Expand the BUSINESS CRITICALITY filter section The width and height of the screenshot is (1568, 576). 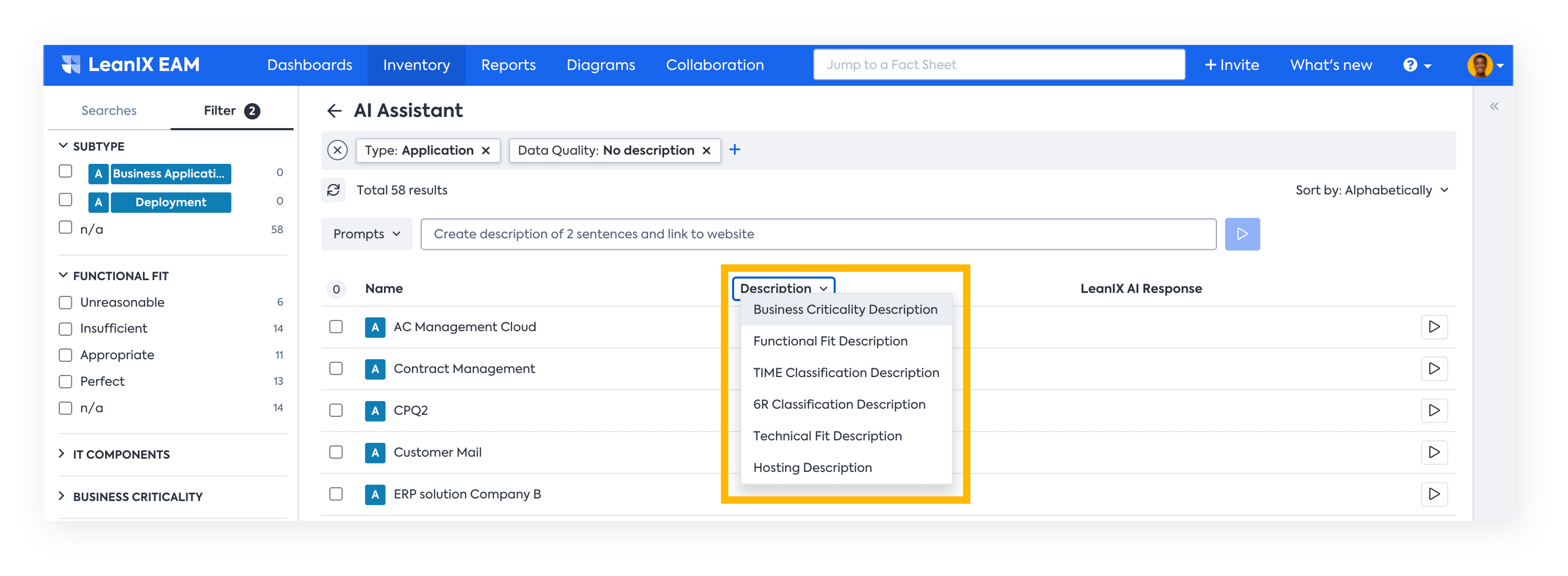(x=61, y=496)
